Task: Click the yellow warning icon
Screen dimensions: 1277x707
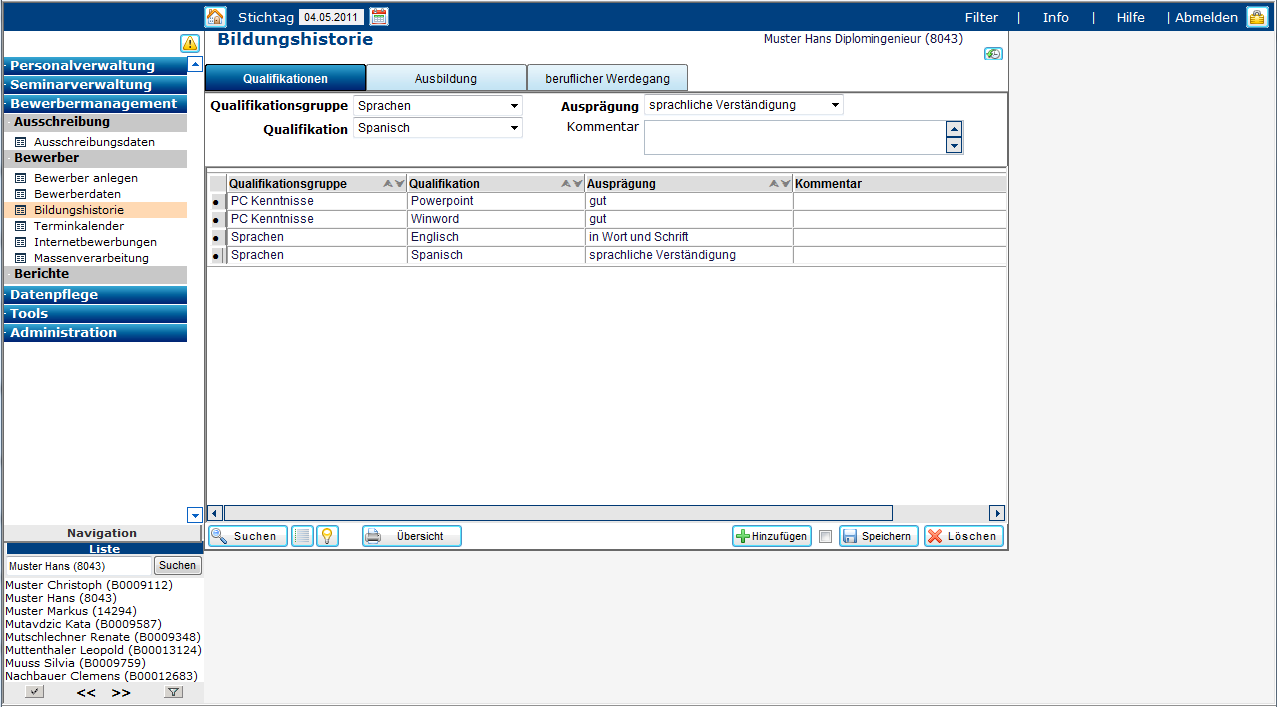Action: pos(190,43)
